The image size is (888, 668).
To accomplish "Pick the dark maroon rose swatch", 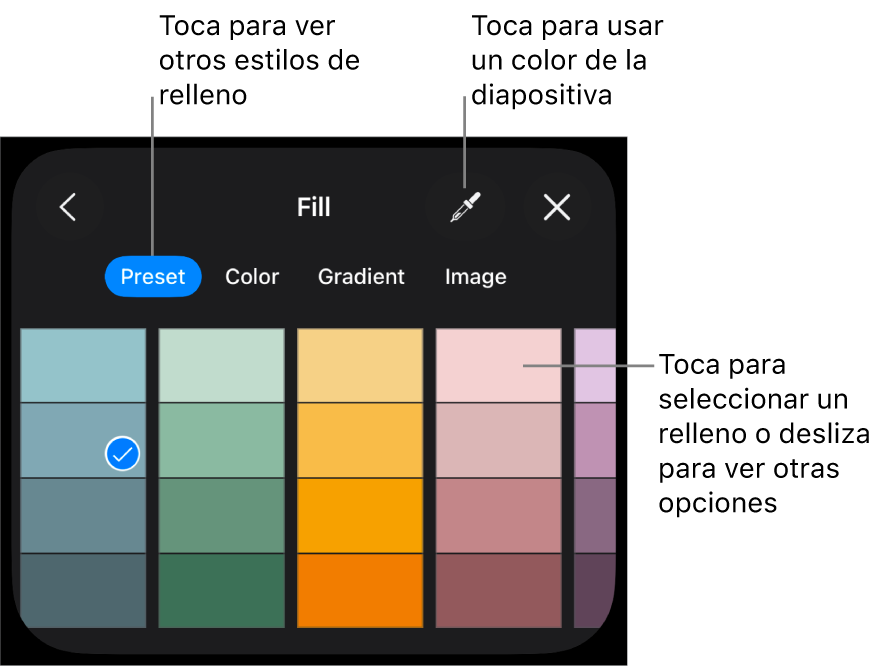I will (x=498, y=590).
